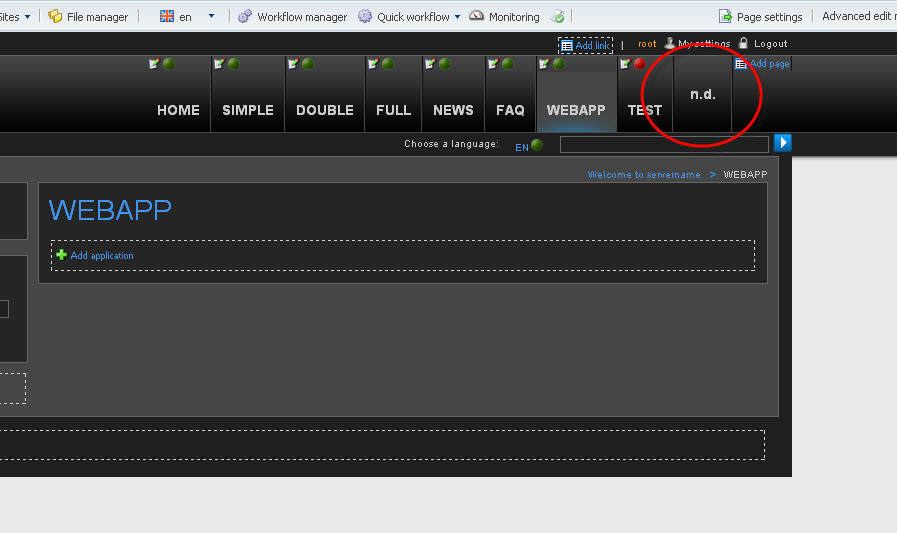Click the edit icon above DOUBLE

293,63
